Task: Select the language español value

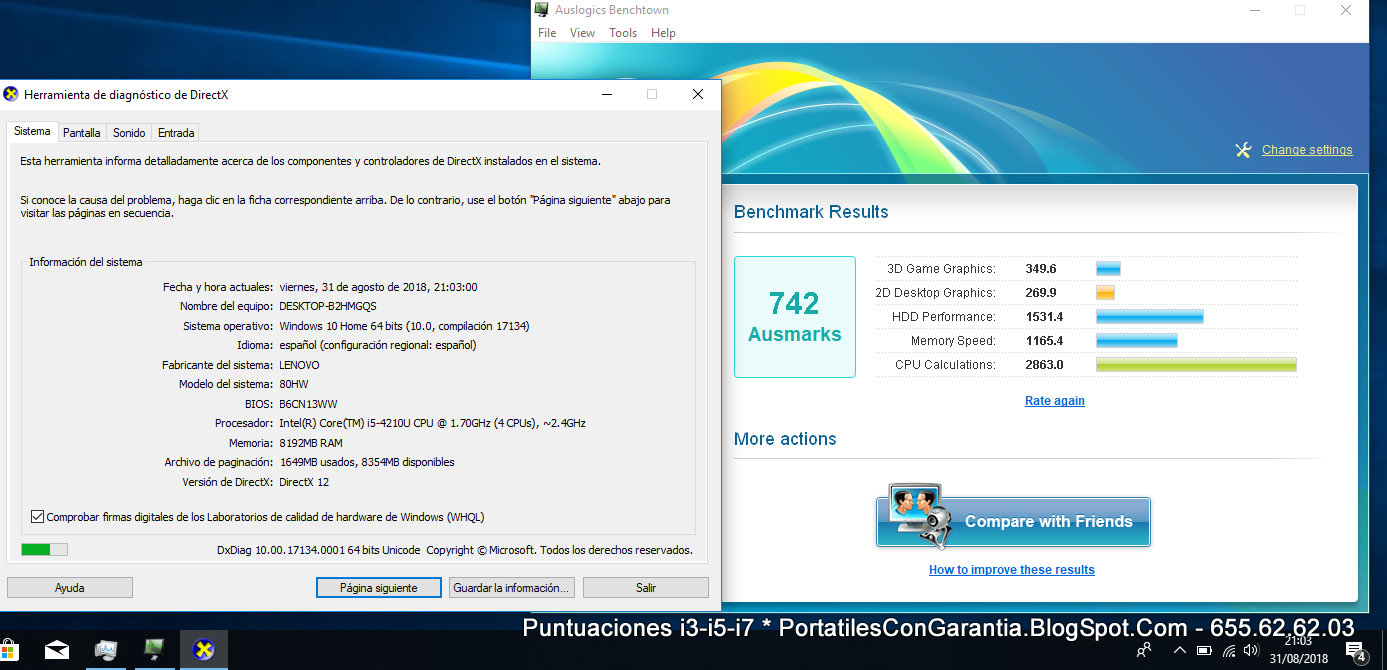Action: [378, 345]
